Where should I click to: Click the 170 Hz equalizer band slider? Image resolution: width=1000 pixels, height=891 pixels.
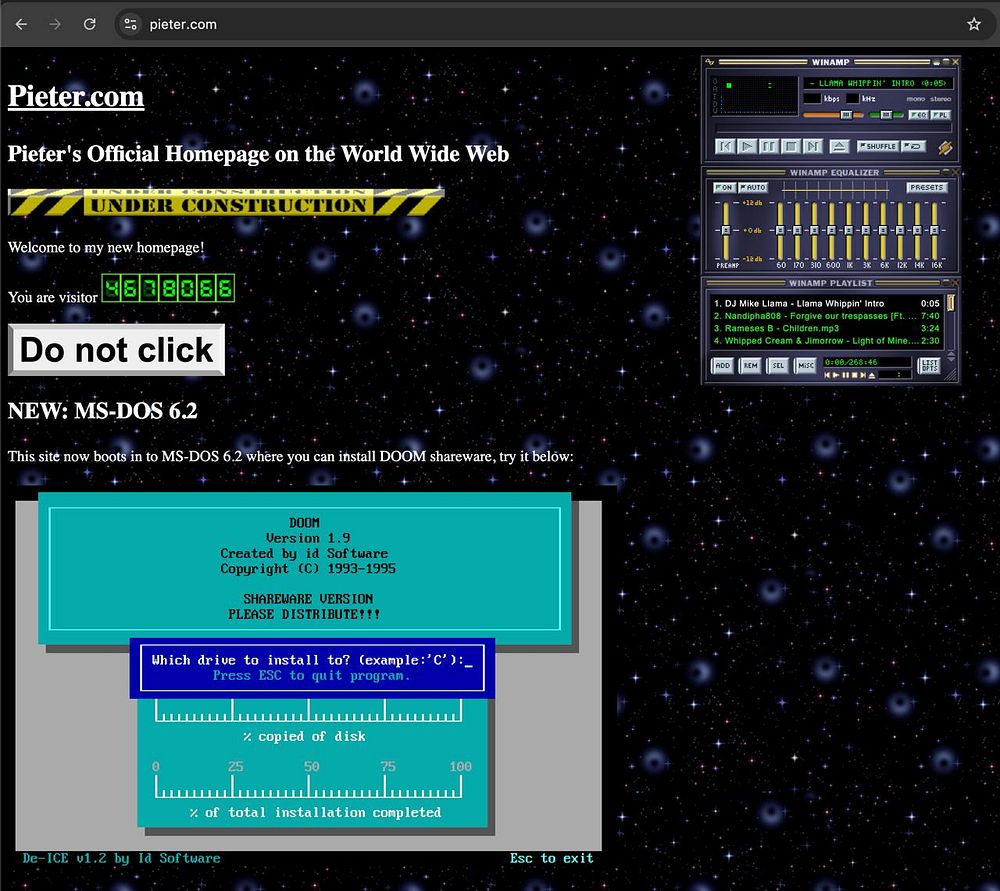pyautogui.click(x=797, y=230)
